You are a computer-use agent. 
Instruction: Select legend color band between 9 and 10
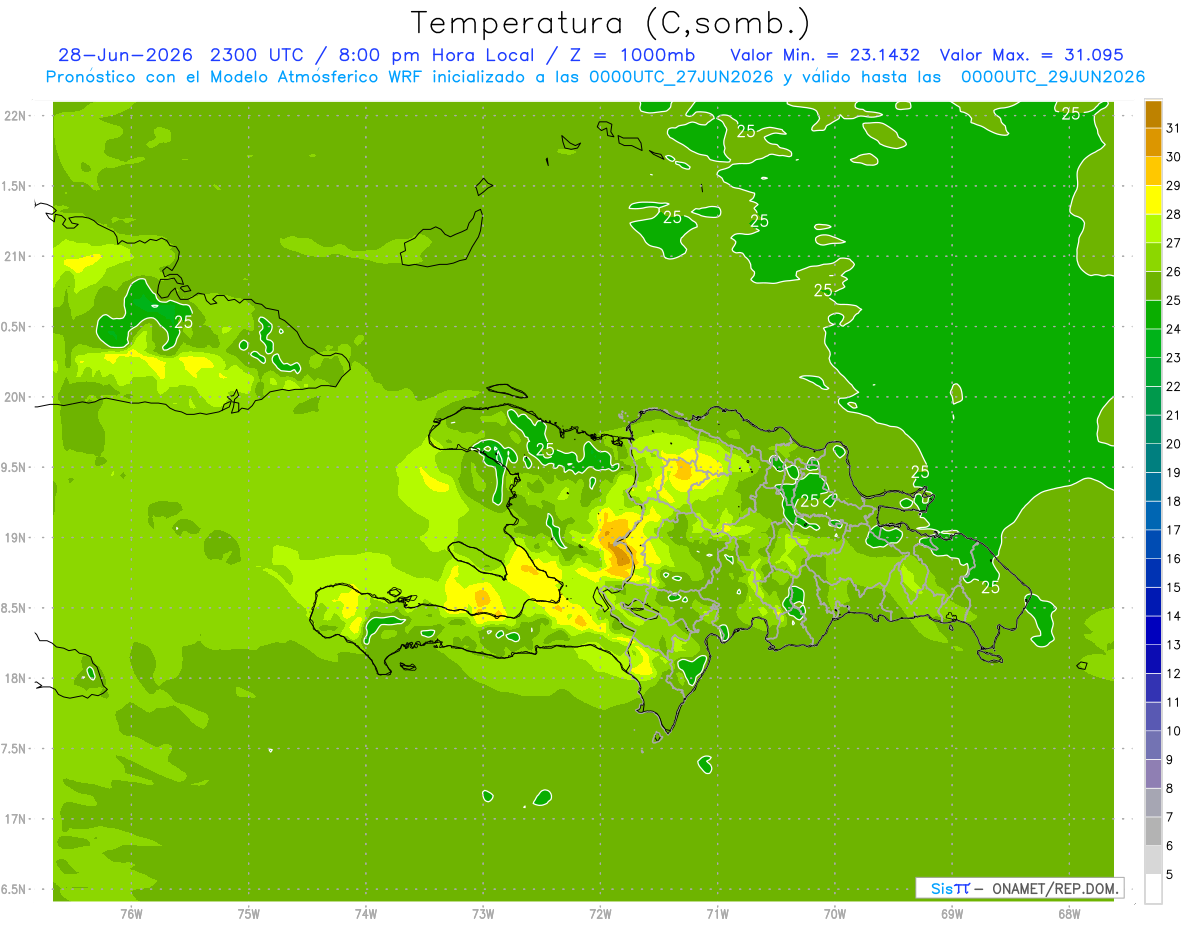[x=1153, y=745]
